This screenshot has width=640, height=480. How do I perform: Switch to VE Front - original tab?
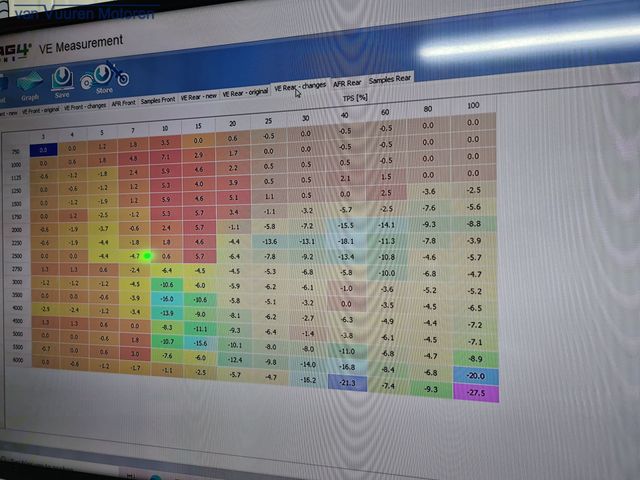(x=40, y=110)
